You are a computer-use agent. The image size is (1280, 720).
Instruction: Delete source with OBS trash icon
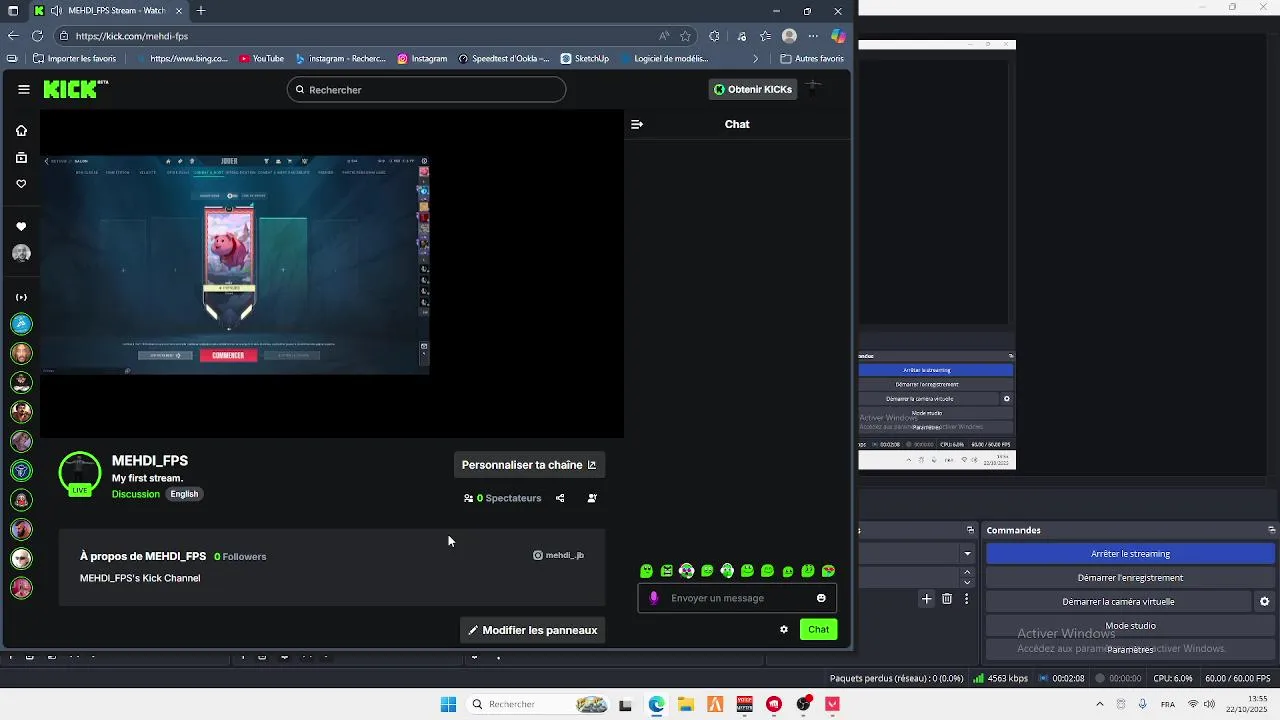point(947,599)
